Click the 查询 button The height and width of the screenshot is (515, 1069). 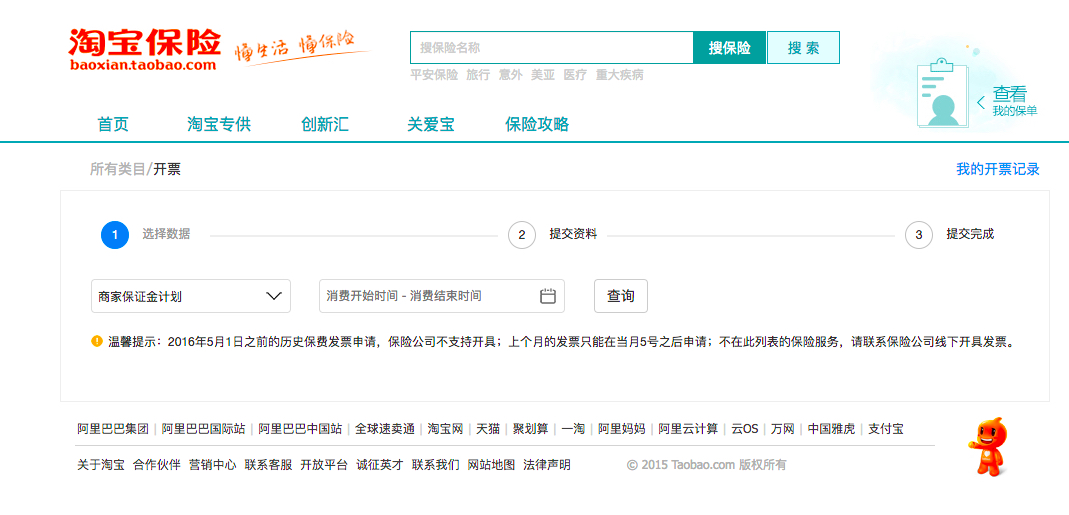(621, 296)
